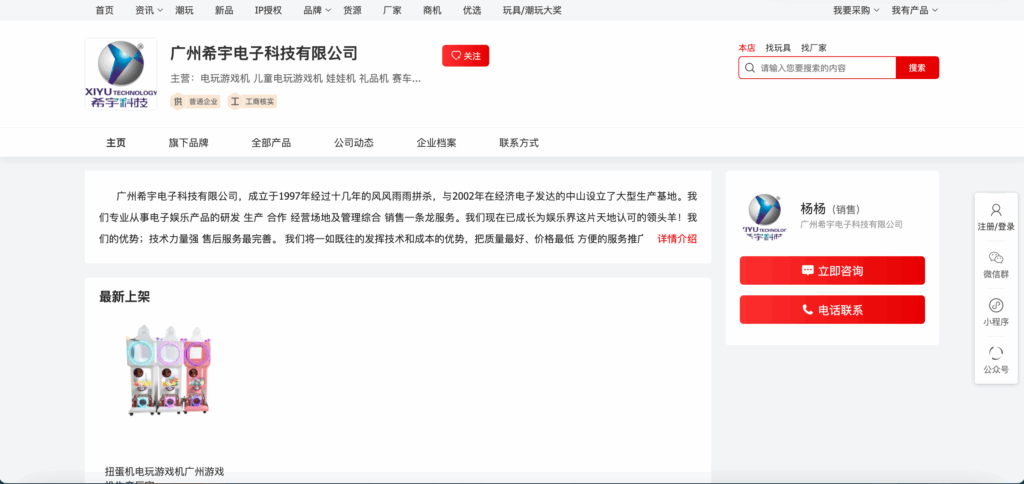1024x484 pixels.
Task: Open IP授权 in top navigation
Action: (268, 10)
